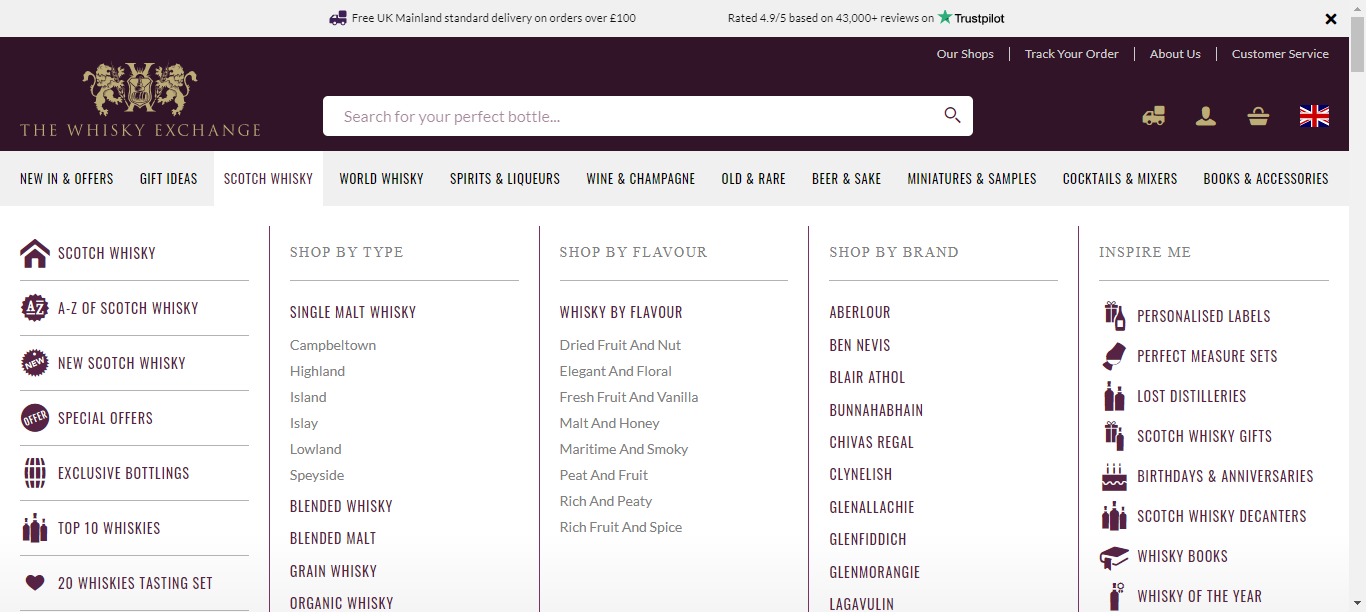Open the Spirits & Liqueurs menu
Viewport: 1366px width, 612px height.
tap(505, 179)
